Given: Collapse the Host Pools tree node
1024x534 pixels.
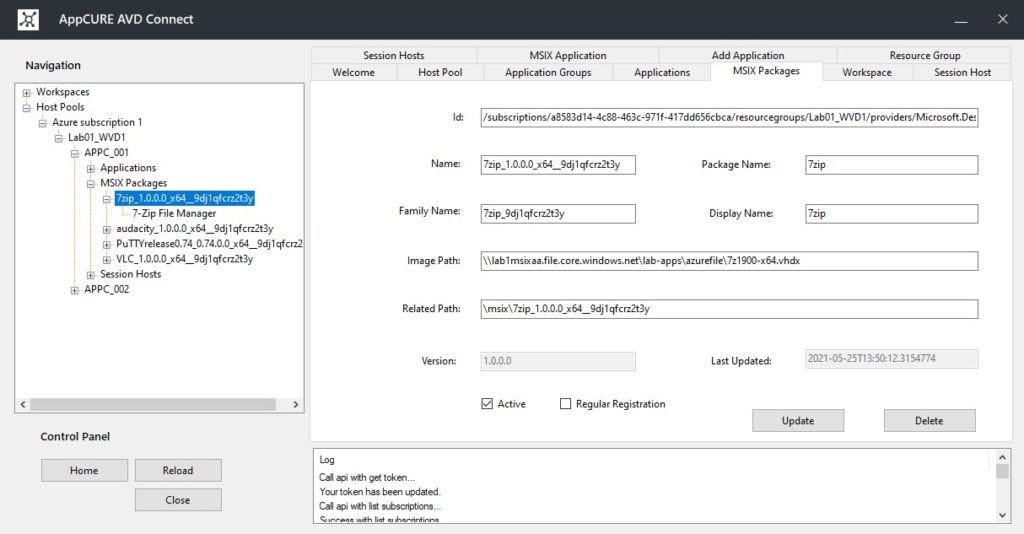Looking at the screenshot, I should coord(27,108).
